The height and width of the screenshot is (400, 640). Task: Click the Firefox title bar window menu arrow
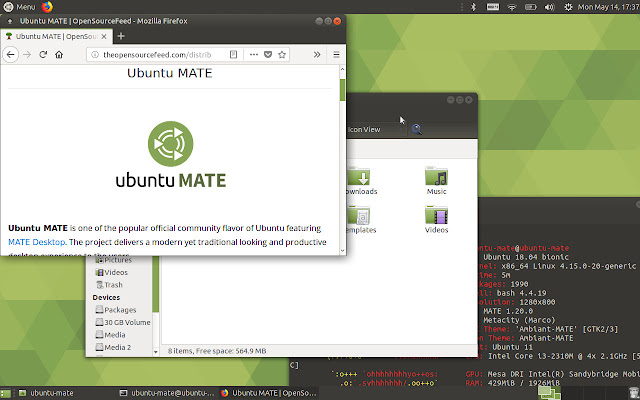coord(10,21)
